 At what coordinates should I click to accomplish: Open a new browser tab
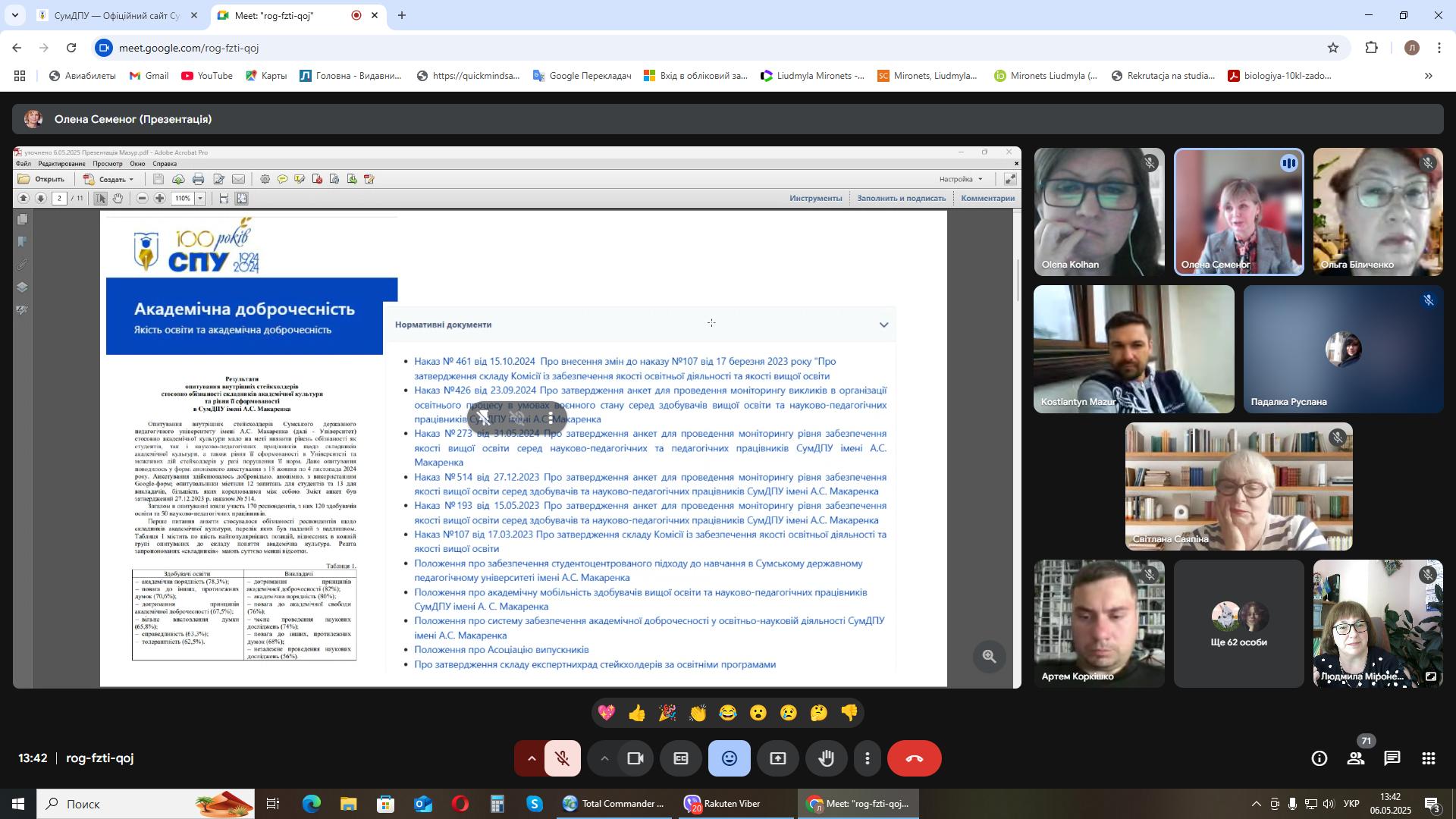click(x=402, y=15)
